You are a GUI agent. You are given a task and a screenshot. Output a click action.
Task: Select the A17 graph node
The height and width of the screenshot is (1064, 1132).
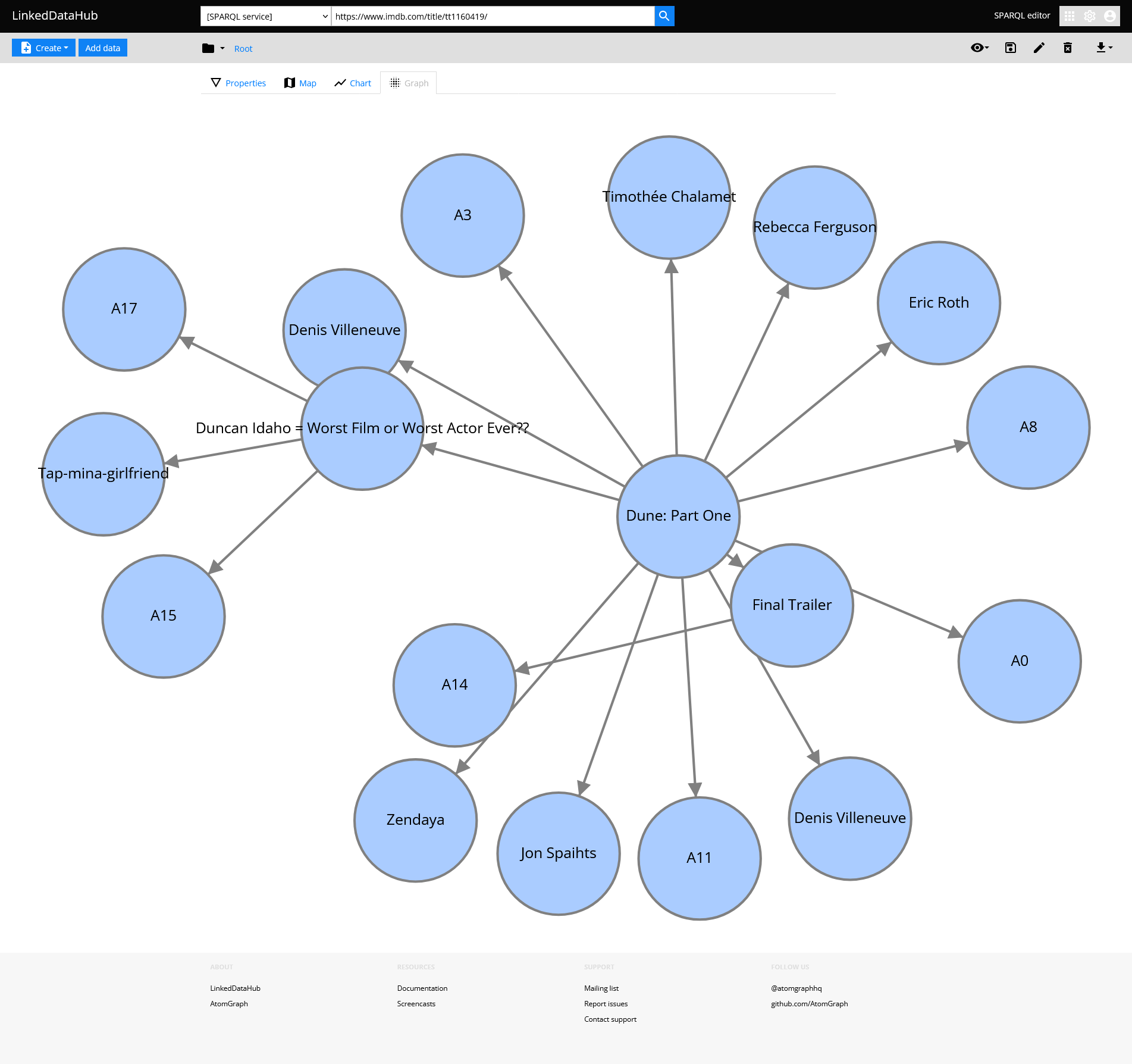pos(124,309)
